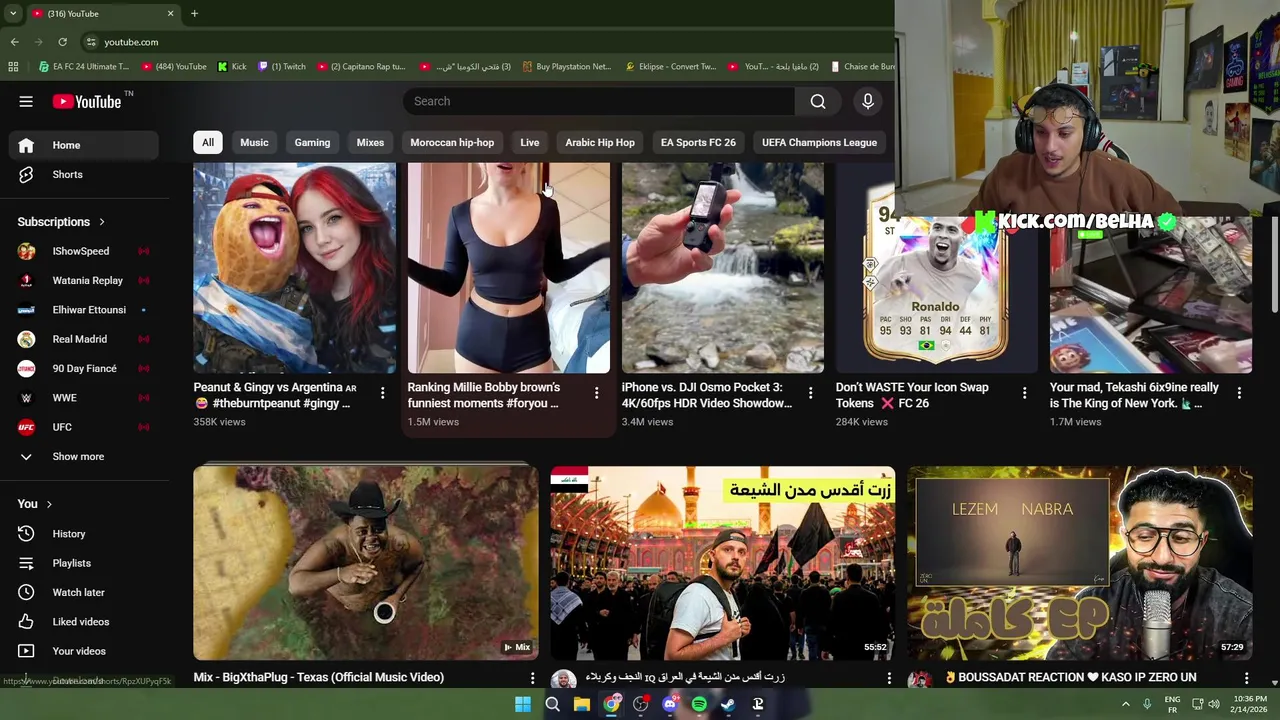Open more options for BigXthaPlug mix
Viewport: 1280px width, 720px height.
click(532, 679)
